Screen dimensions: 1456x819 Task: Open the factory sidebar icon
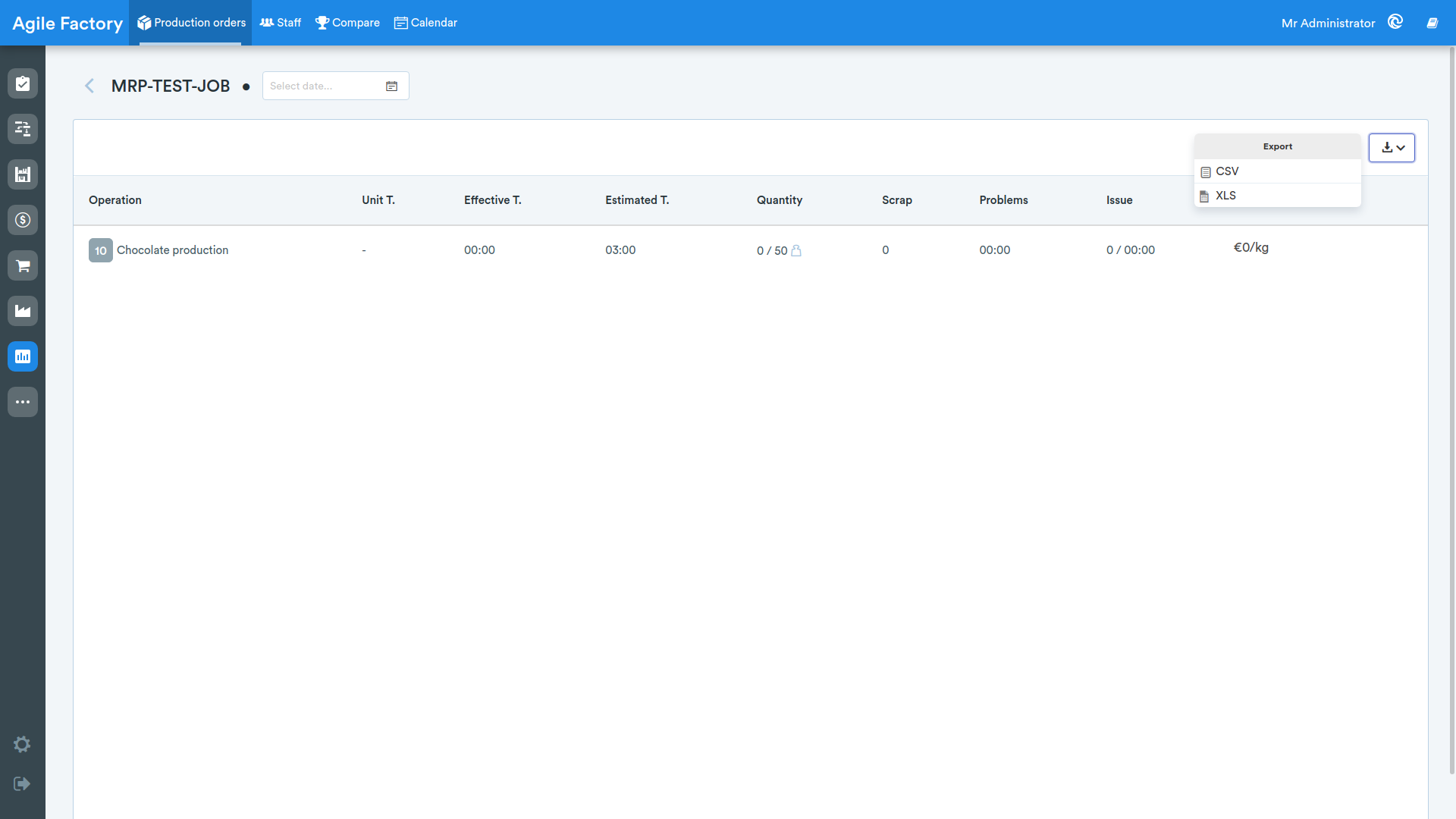pos(23,311)
